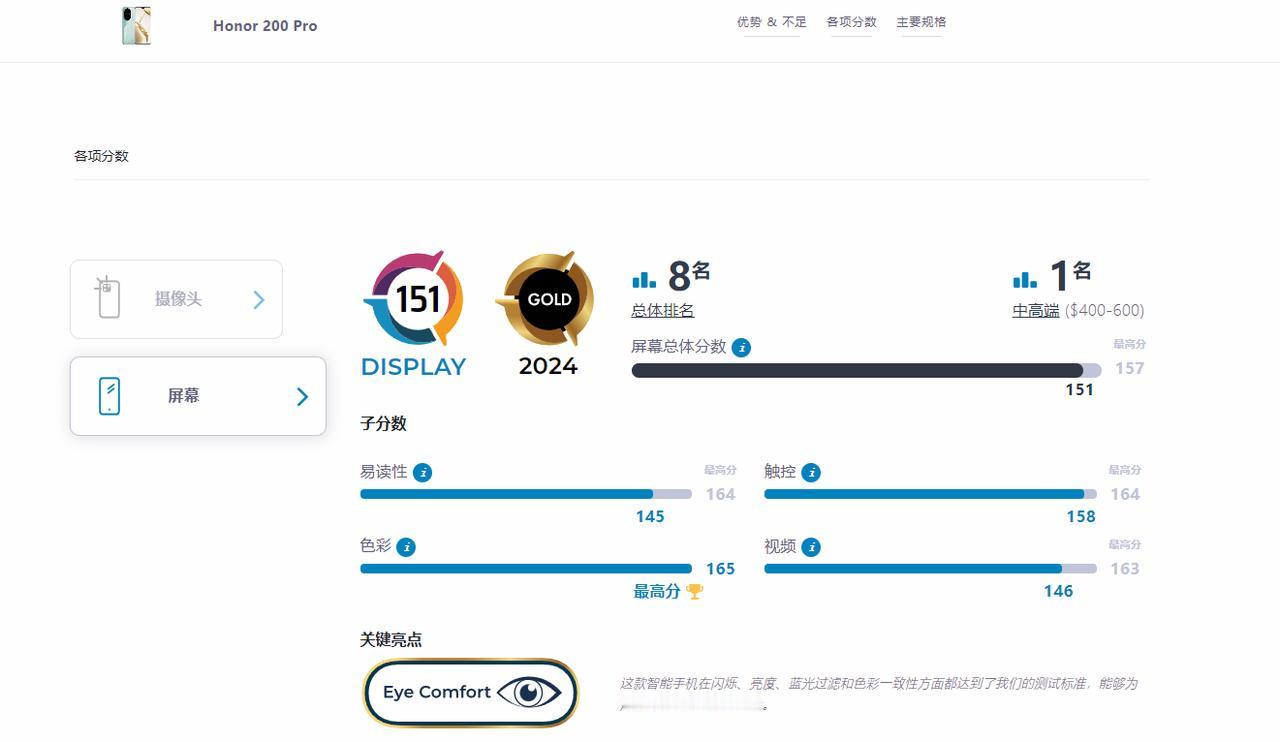Click the 165 色彩 score value
Image resolution: width=1280 pixels, height=742 pixels.
[x=720, y=569]
